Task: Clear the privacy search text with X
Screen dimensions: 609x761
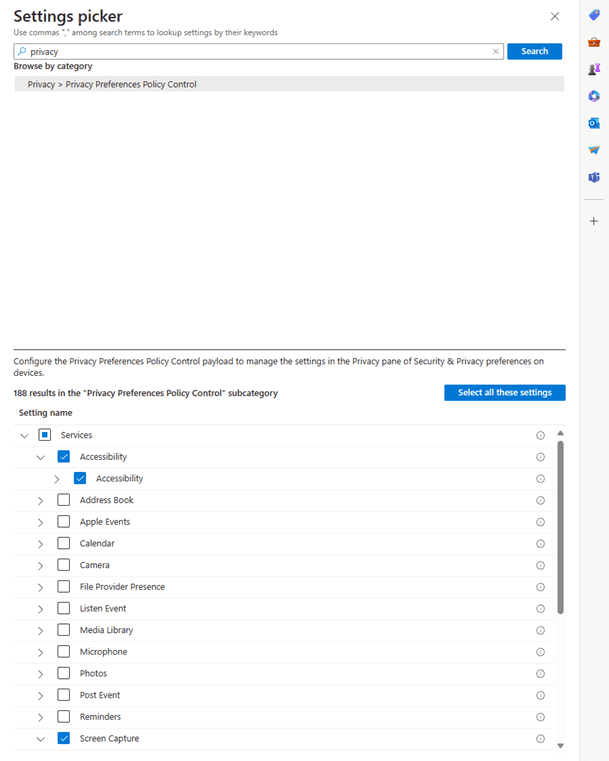Action: 495,52
